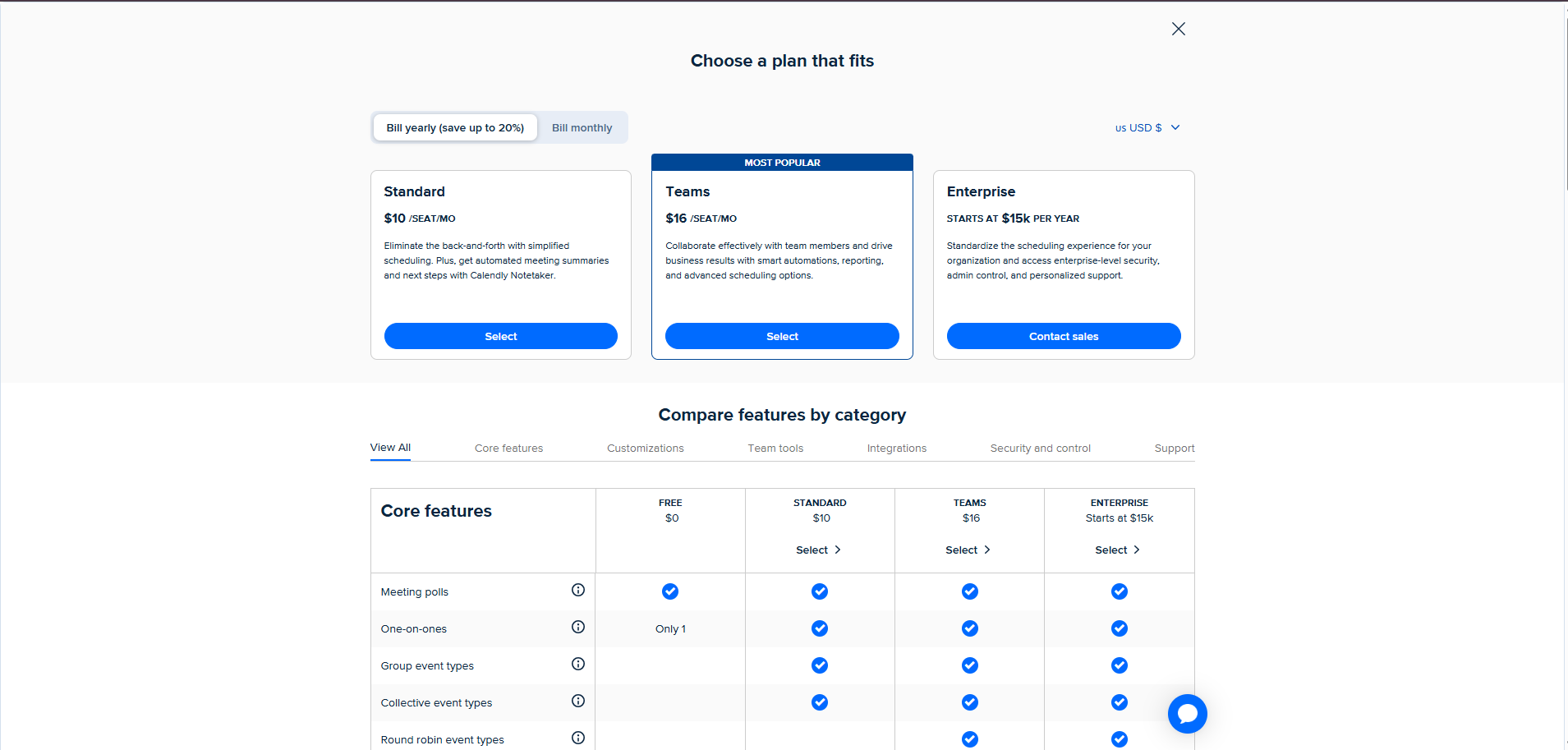Click Enterprise checkmark for Group event types
This screenshot has width=1568, height=750.
(1120, 665)
